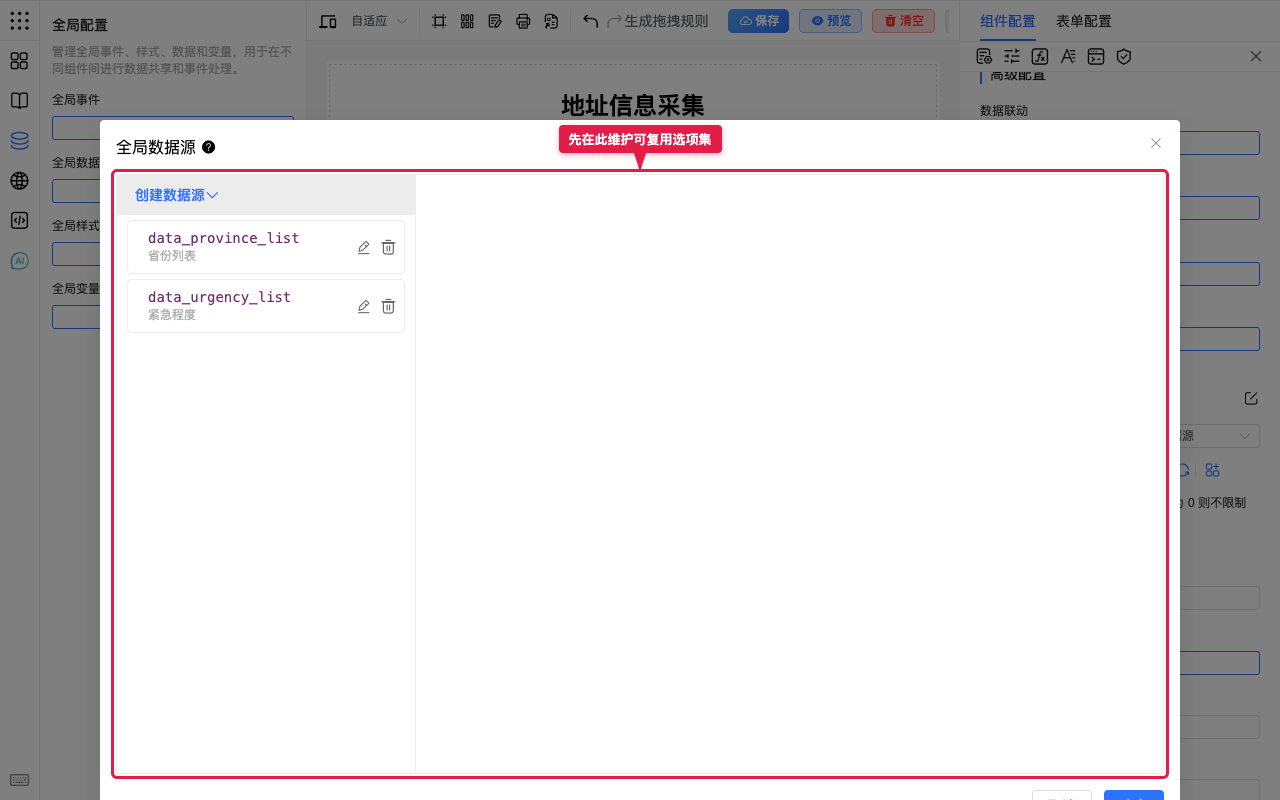
Task: Close the 全局数据源 dialog
Action: click(1156, 143)
